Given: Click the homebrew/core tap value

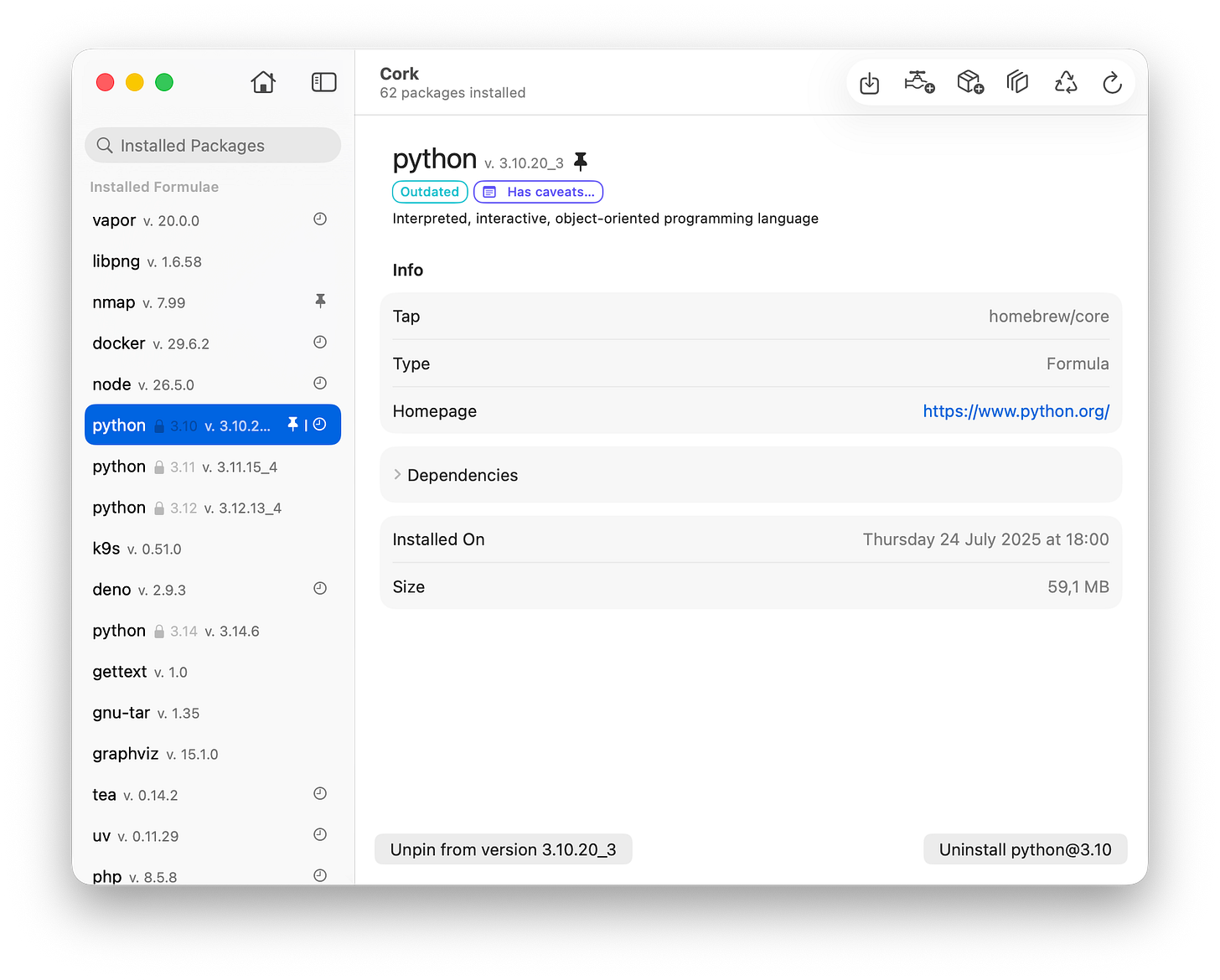Looking at the screenshot, I should (x=1048, y=317).
